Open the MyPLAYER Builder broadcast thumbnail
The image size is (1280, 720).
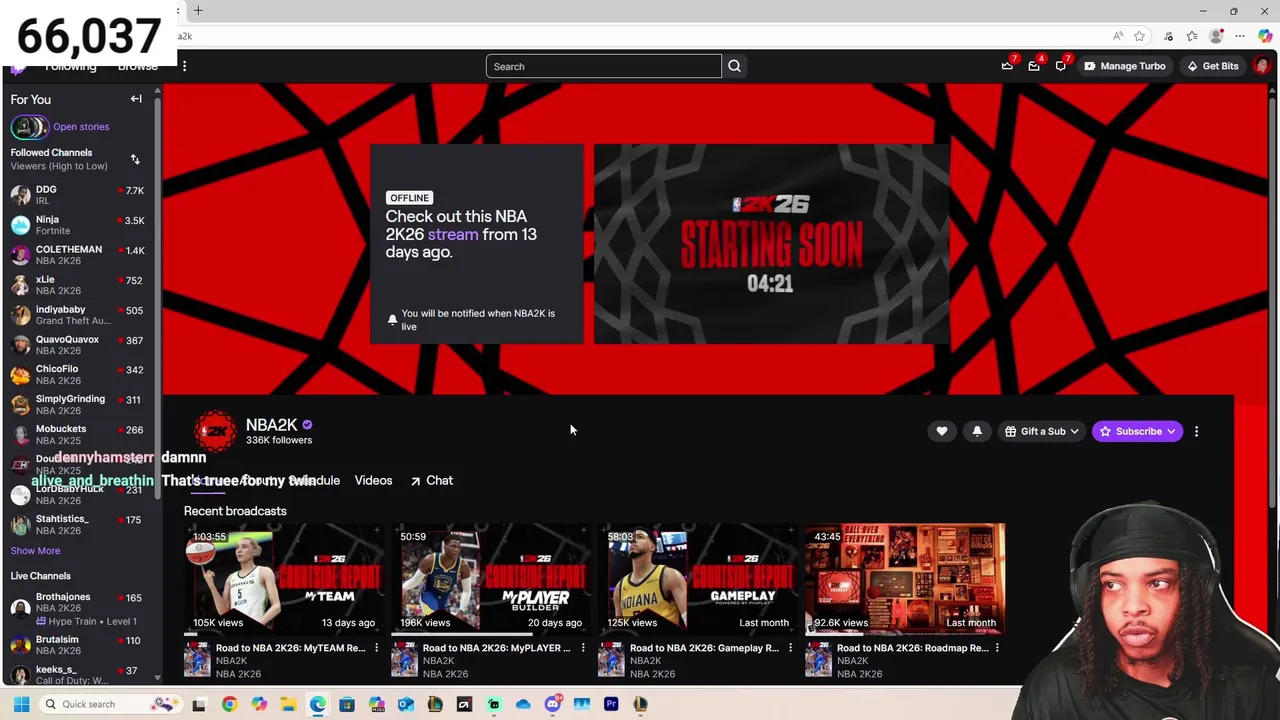click(491, 579)
